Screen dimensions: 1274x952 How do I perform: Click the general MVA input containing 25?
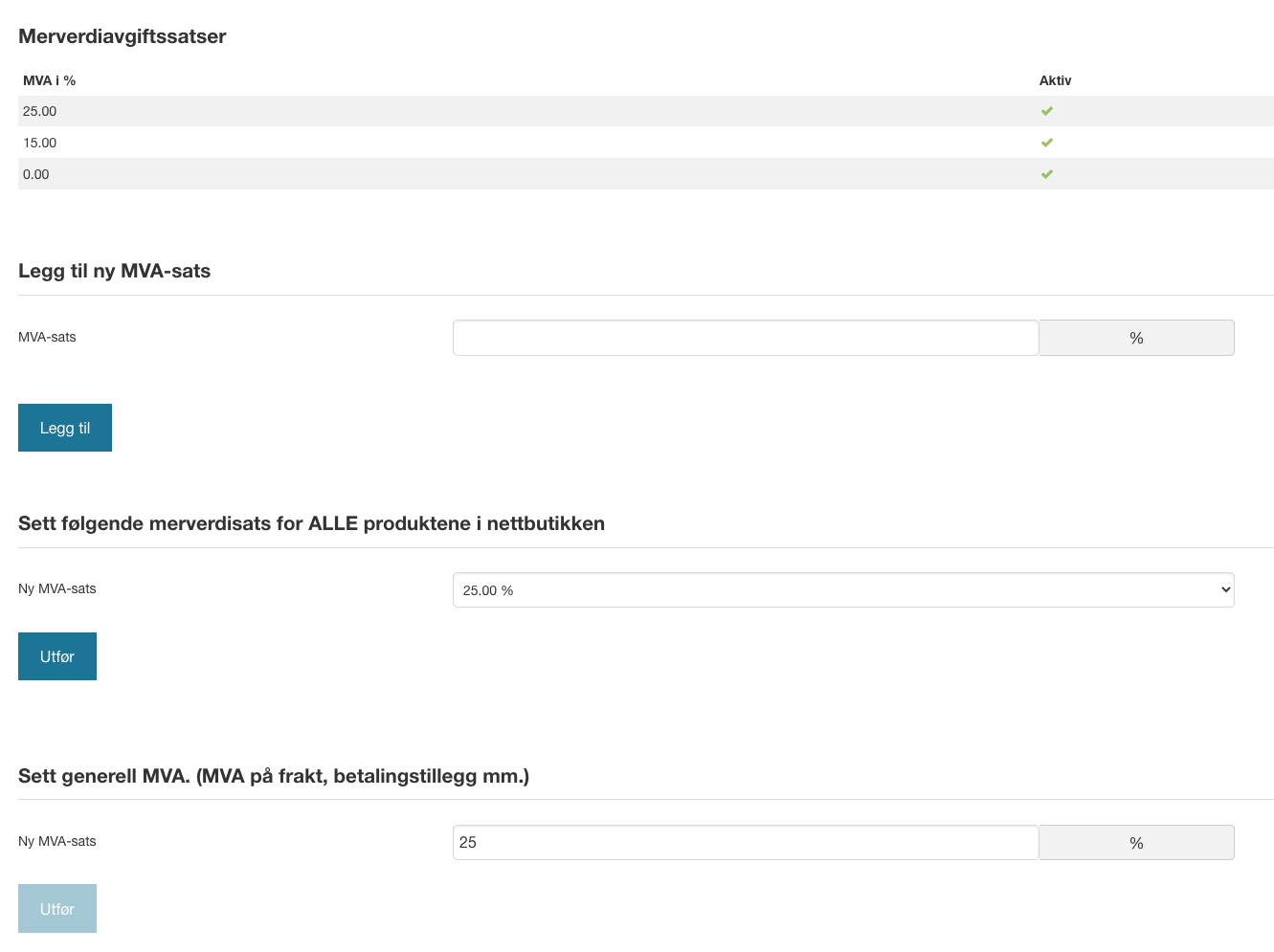[x=746, y=843]
